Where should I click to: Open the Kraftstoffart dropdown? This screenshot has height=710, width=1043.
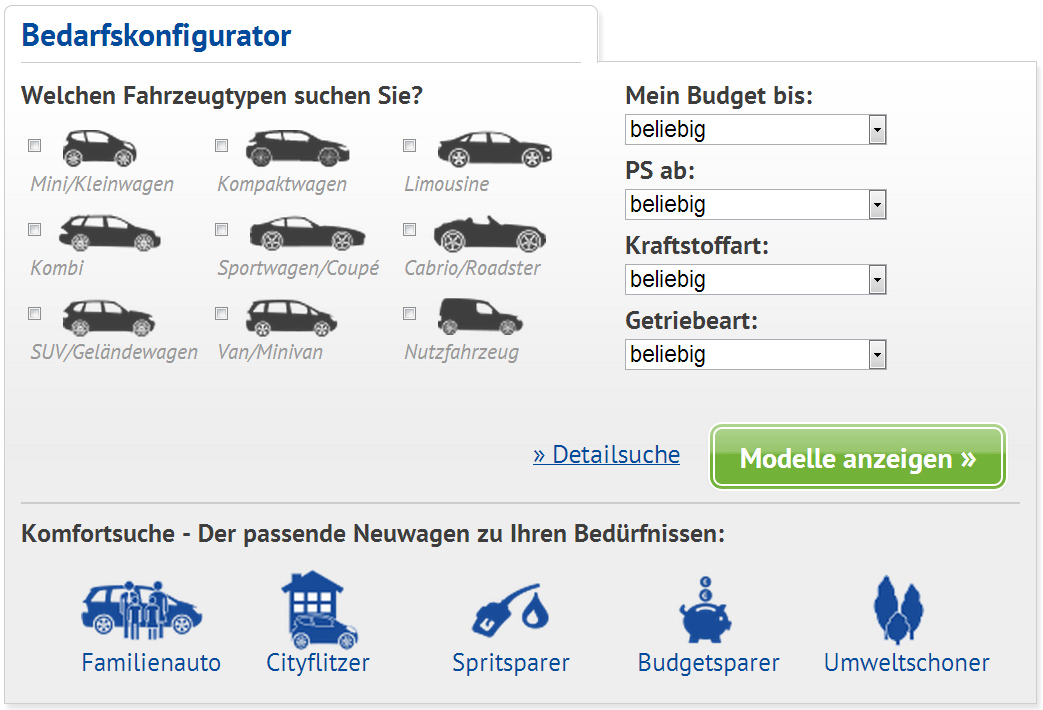tap(755, 280)
